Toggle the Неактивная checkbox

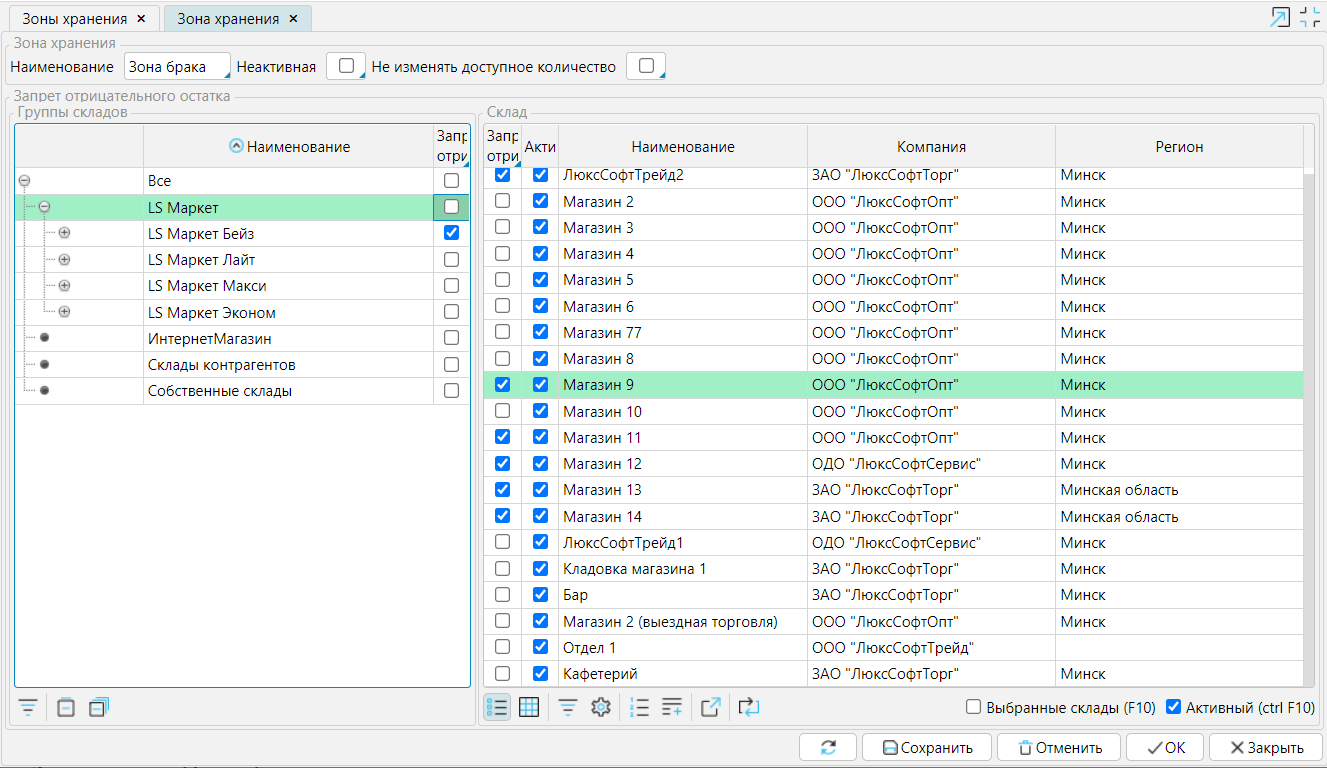coord(346,66)
